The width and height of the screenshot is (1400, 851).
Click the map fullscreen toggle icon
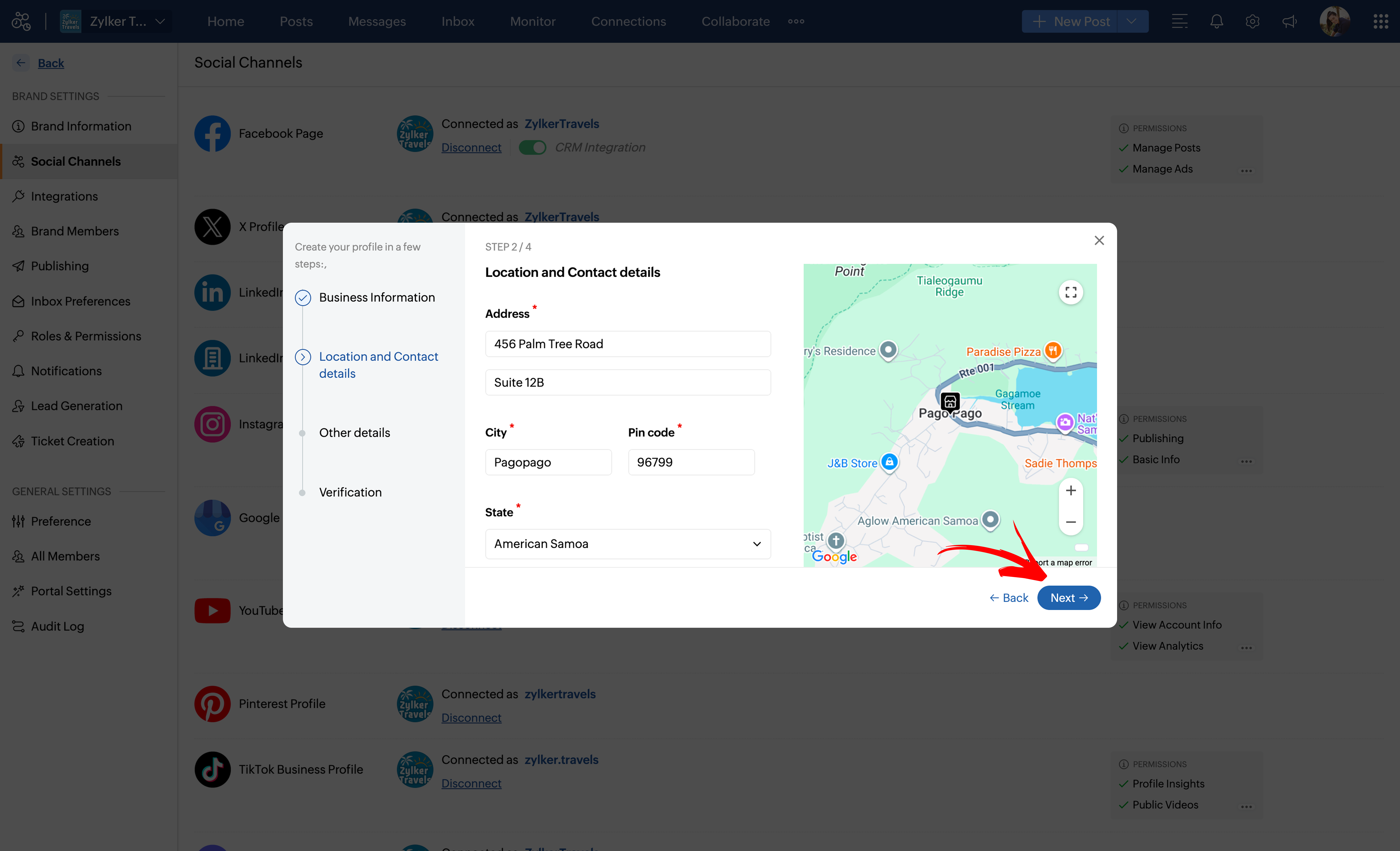pyautogui.click(x=1070, y=292)
